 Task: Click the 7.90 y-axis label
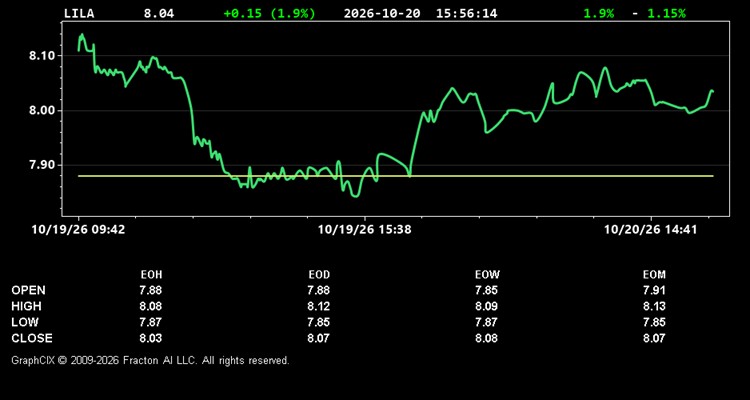point(43,165)
